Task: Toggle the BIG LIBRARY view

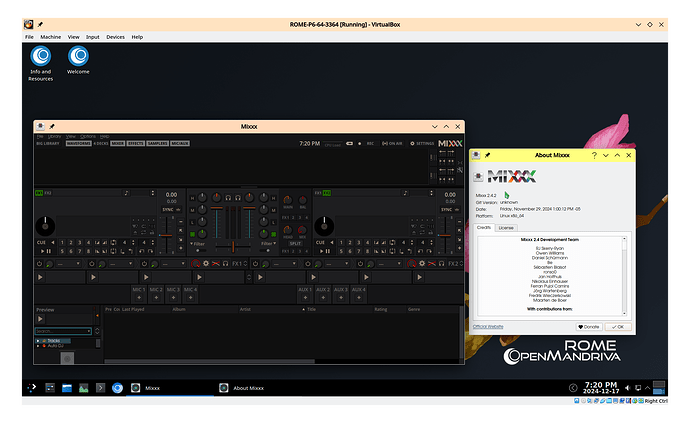Action: point(48,143)
